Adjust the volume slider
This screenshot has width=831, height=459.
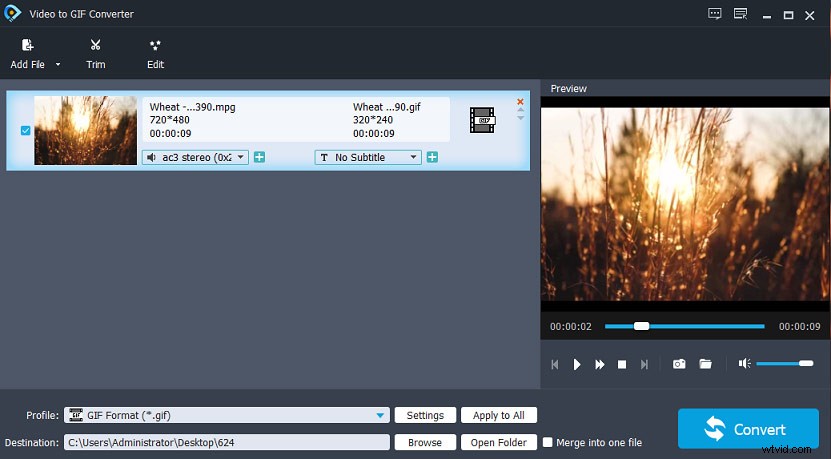click(784, 363)
